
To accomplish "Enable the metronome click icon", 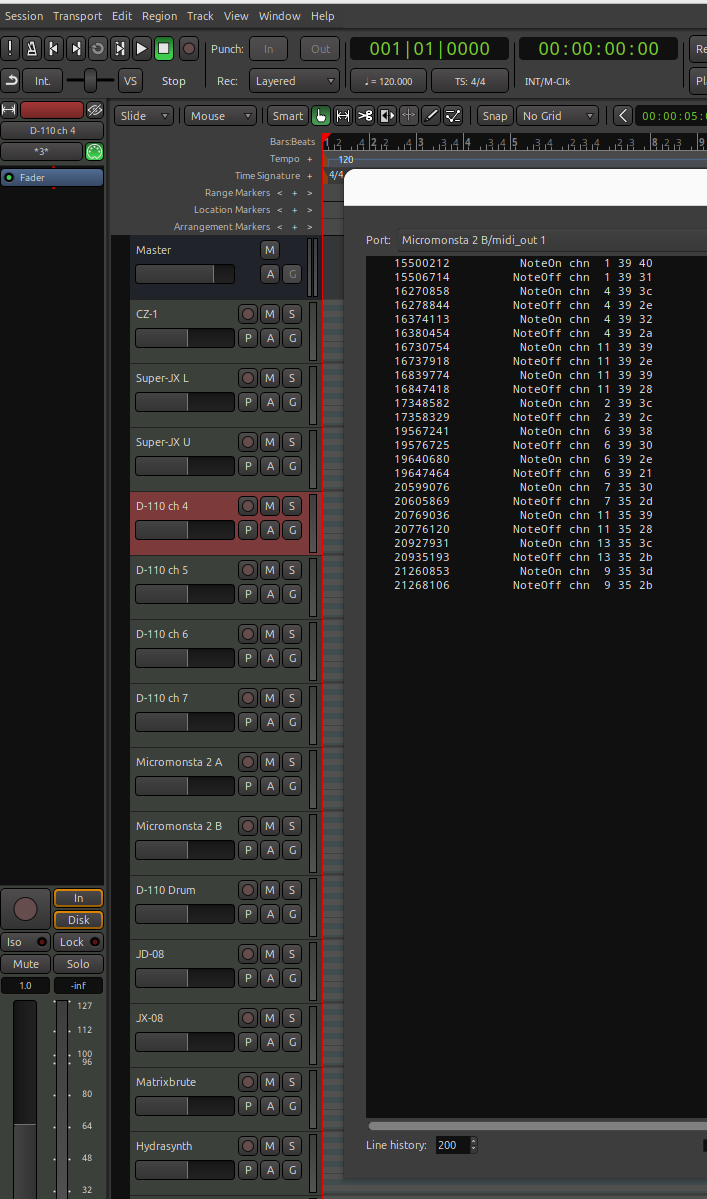I will pos(32,48).
